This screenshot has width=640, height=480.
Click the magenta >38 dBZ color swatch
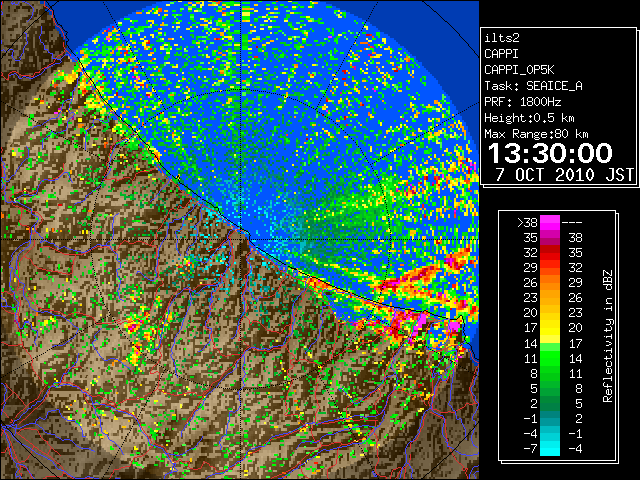[549, 222]
